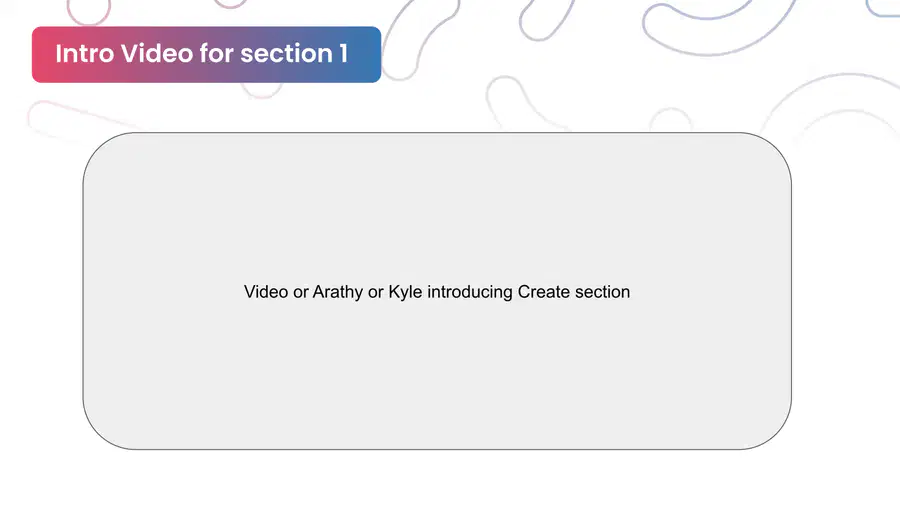The image size is (900, 506).
Task: Click the word "for" in the title banner
Action: coord(217,53)
